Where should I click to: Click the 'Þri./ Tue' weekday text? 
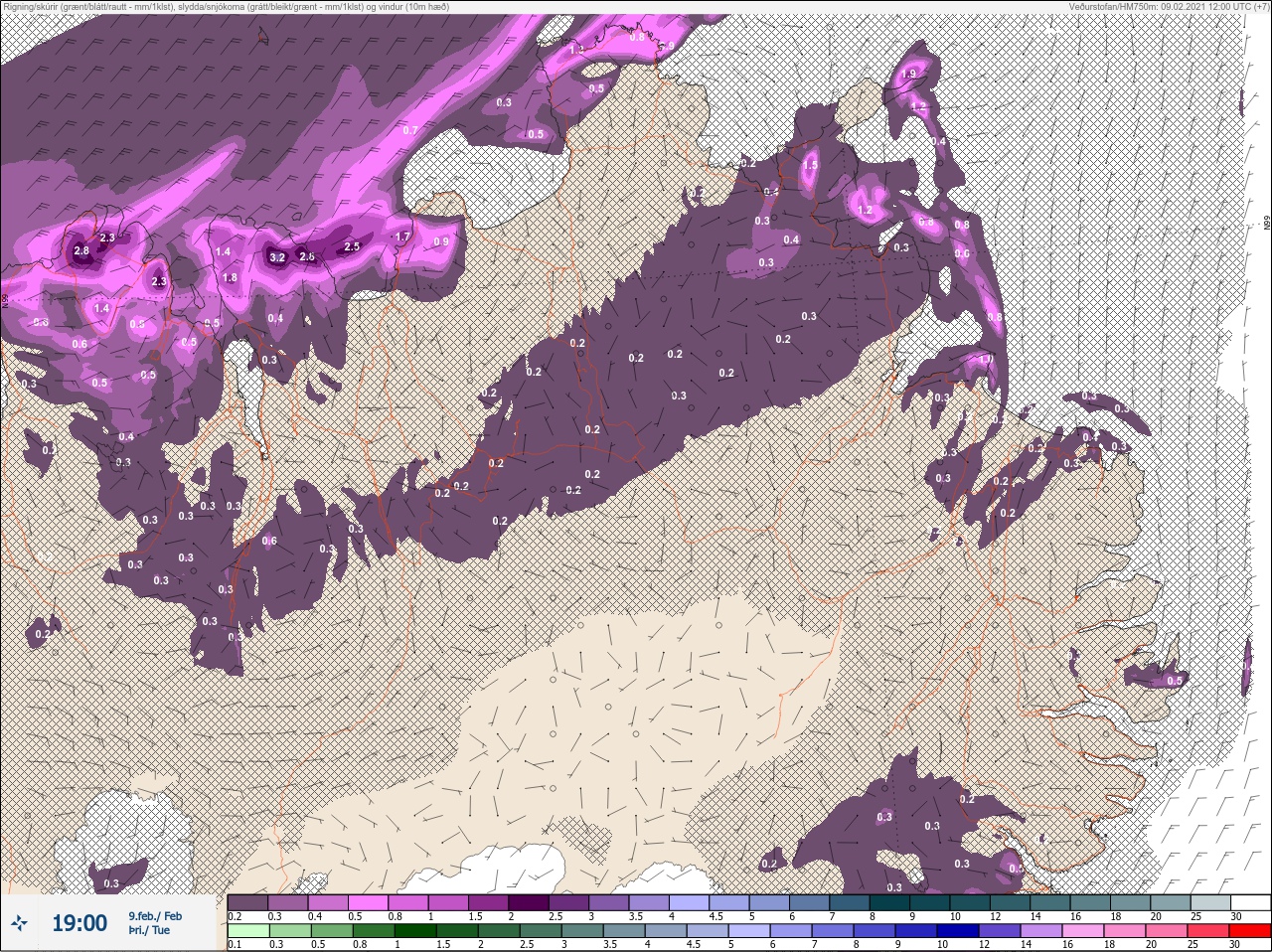[x=149, y=930]
